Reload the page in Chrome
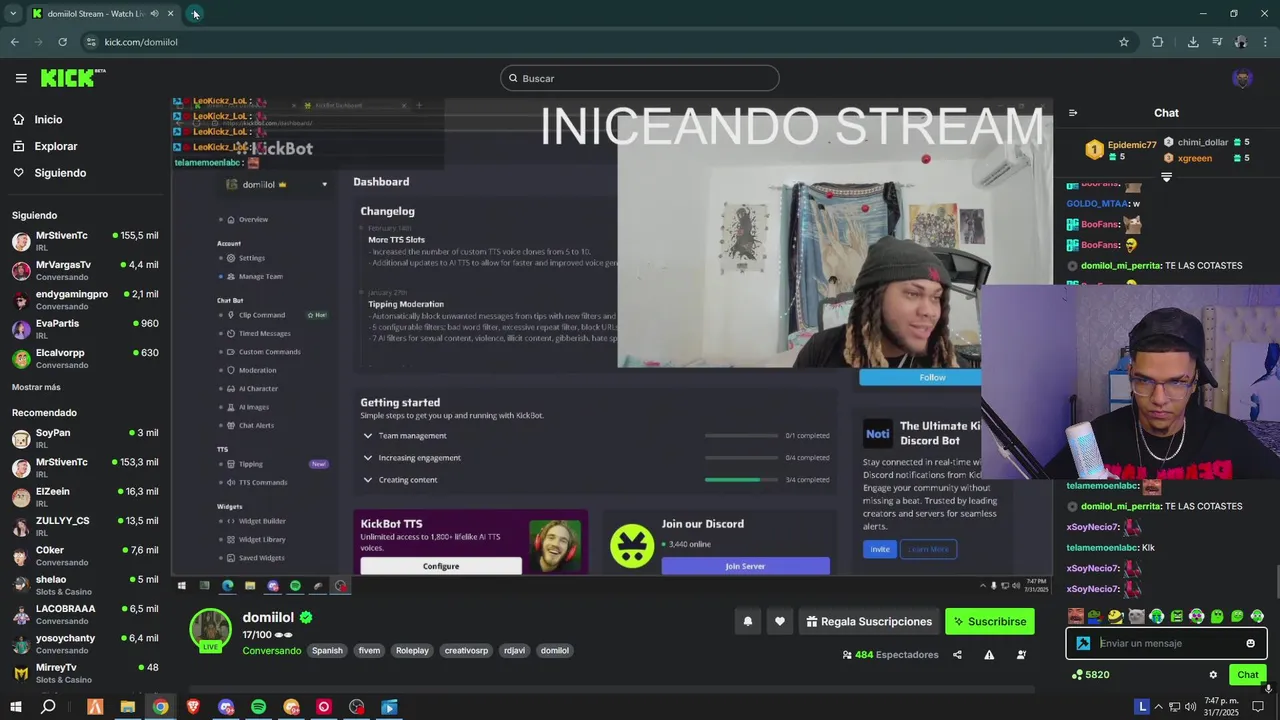The image size is (1280, 720). [62, 42]
